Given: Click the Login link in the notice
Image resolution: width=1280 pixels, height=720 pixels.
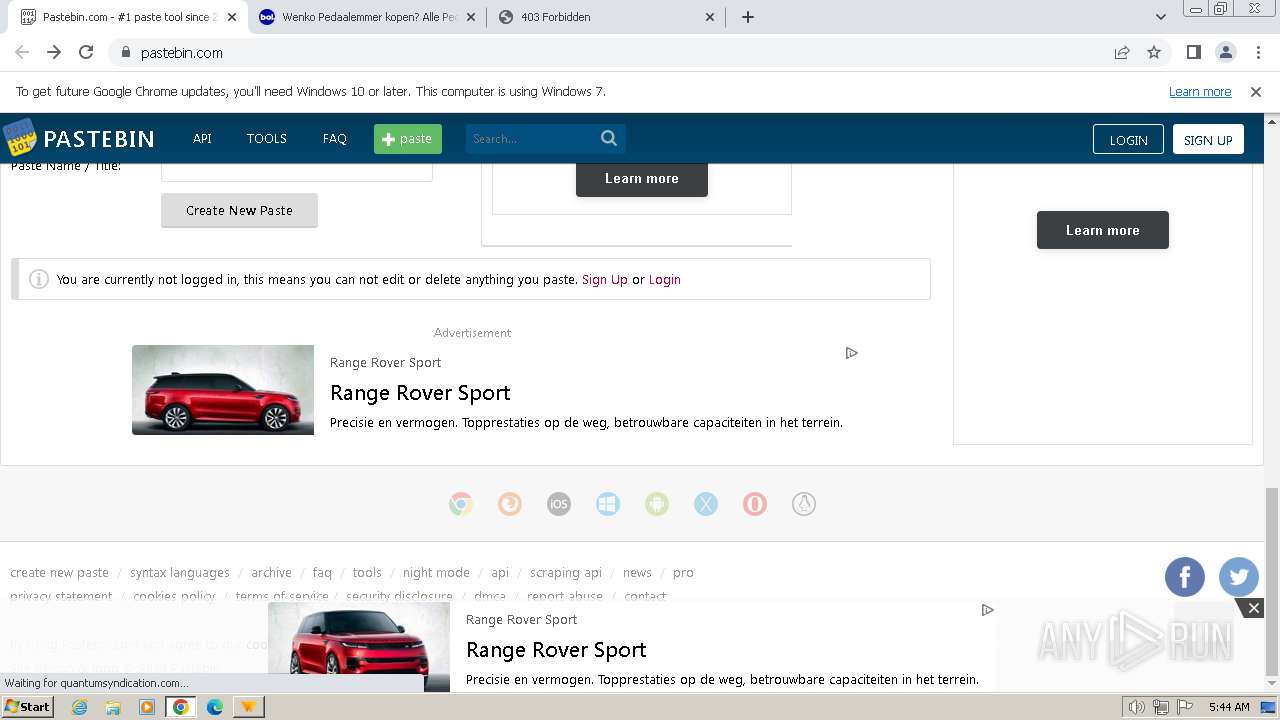Looking at the screenshot, I should pos(665,280).
